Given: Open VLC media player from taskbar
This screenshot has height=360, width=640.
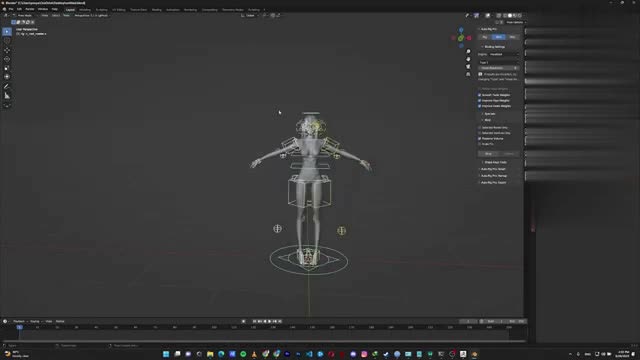Looking at the screenshot, I should [x=254, y=354].
